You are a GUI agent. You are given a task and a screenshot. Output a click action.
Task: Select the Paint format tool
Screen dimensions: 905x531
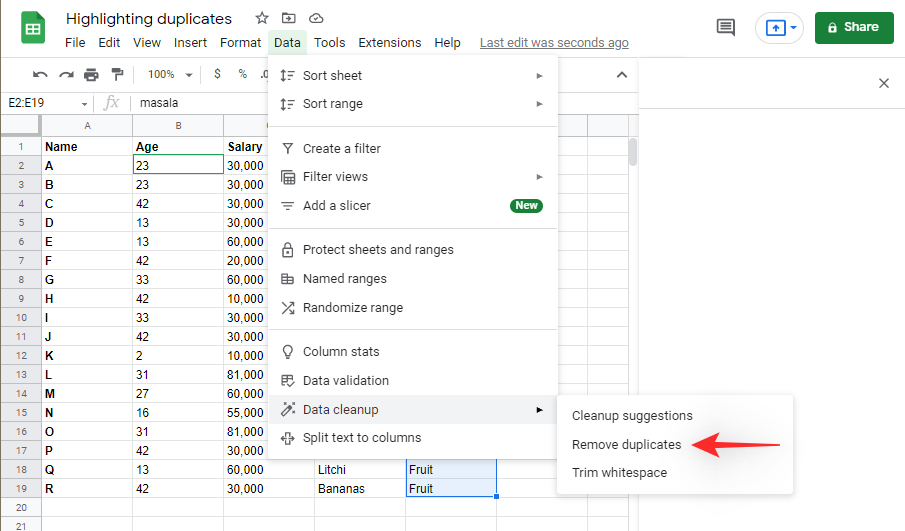117,74
